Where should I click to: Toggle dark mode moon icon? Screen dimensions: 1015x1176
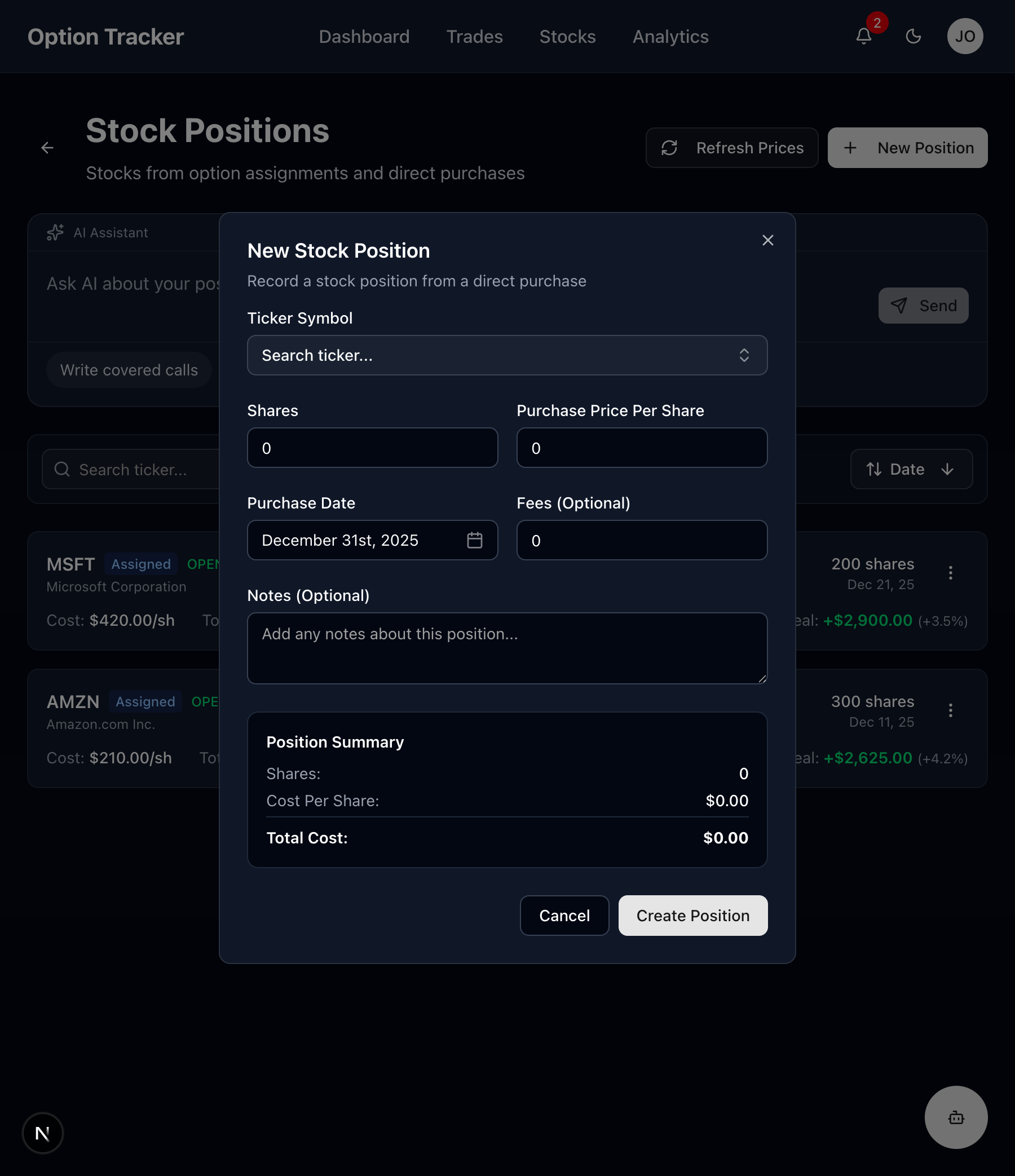coord(913,37)
